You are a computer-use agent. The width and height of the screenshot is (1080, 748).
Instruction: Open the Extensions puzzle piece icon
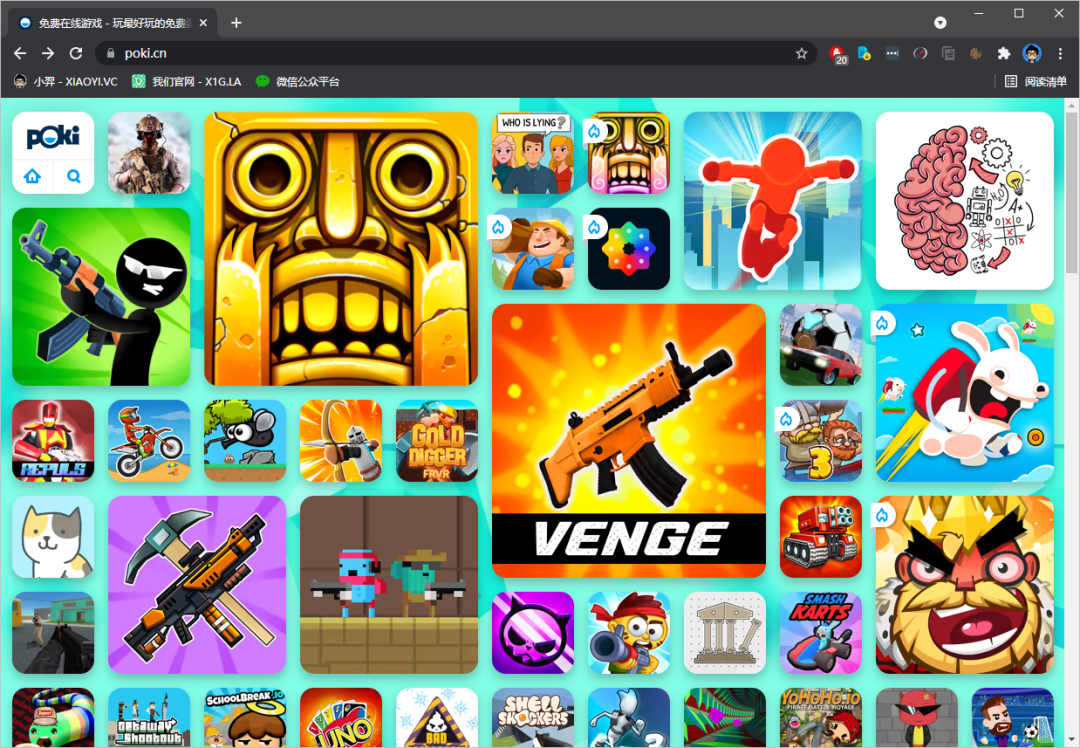[x=1004, y=53]
